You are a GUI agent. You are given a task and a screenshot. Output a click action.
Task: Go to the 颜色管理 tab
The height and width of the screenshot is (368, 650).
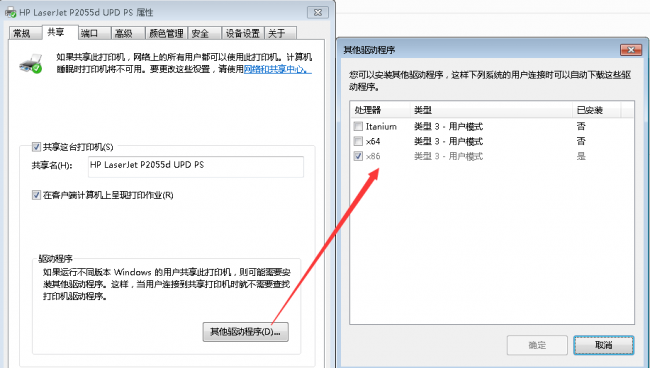(166, 33)
